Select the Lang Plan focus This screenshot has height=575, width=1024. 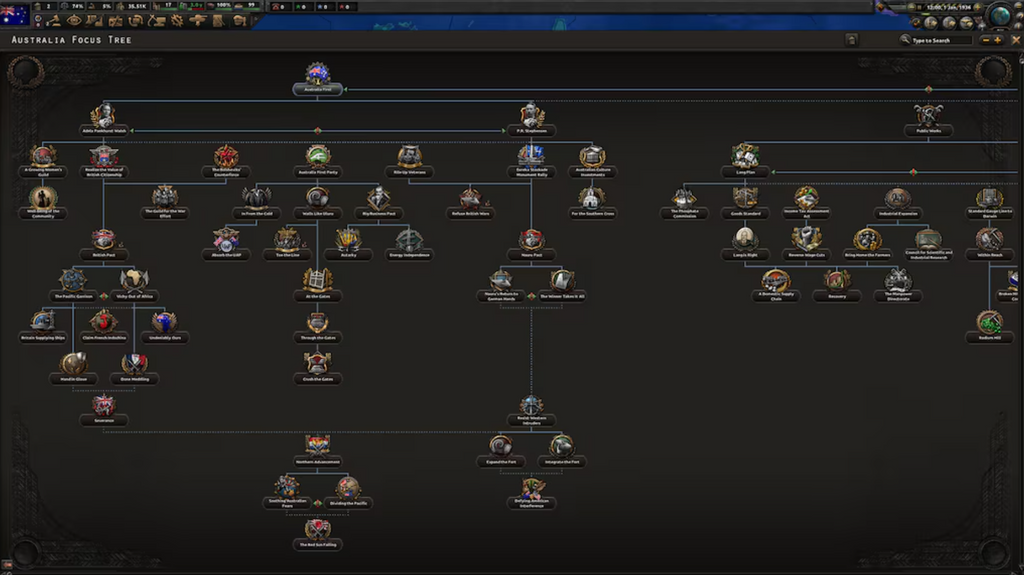click(745, 162)
